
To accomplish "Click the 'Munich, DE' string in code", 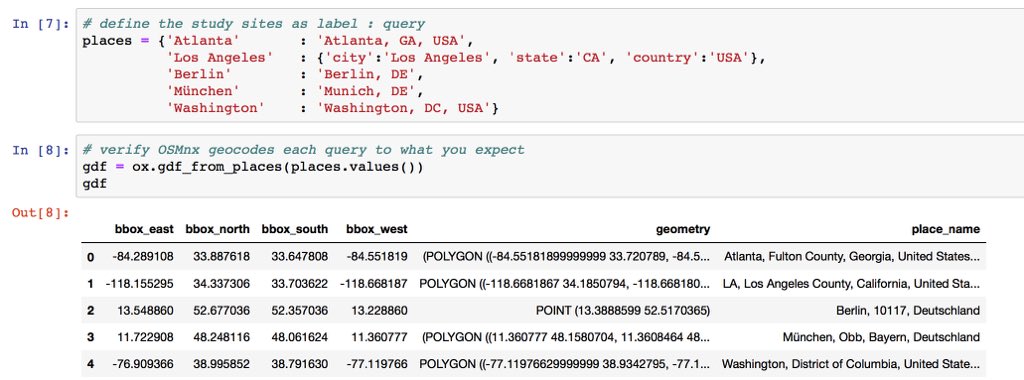I will 370,91.
